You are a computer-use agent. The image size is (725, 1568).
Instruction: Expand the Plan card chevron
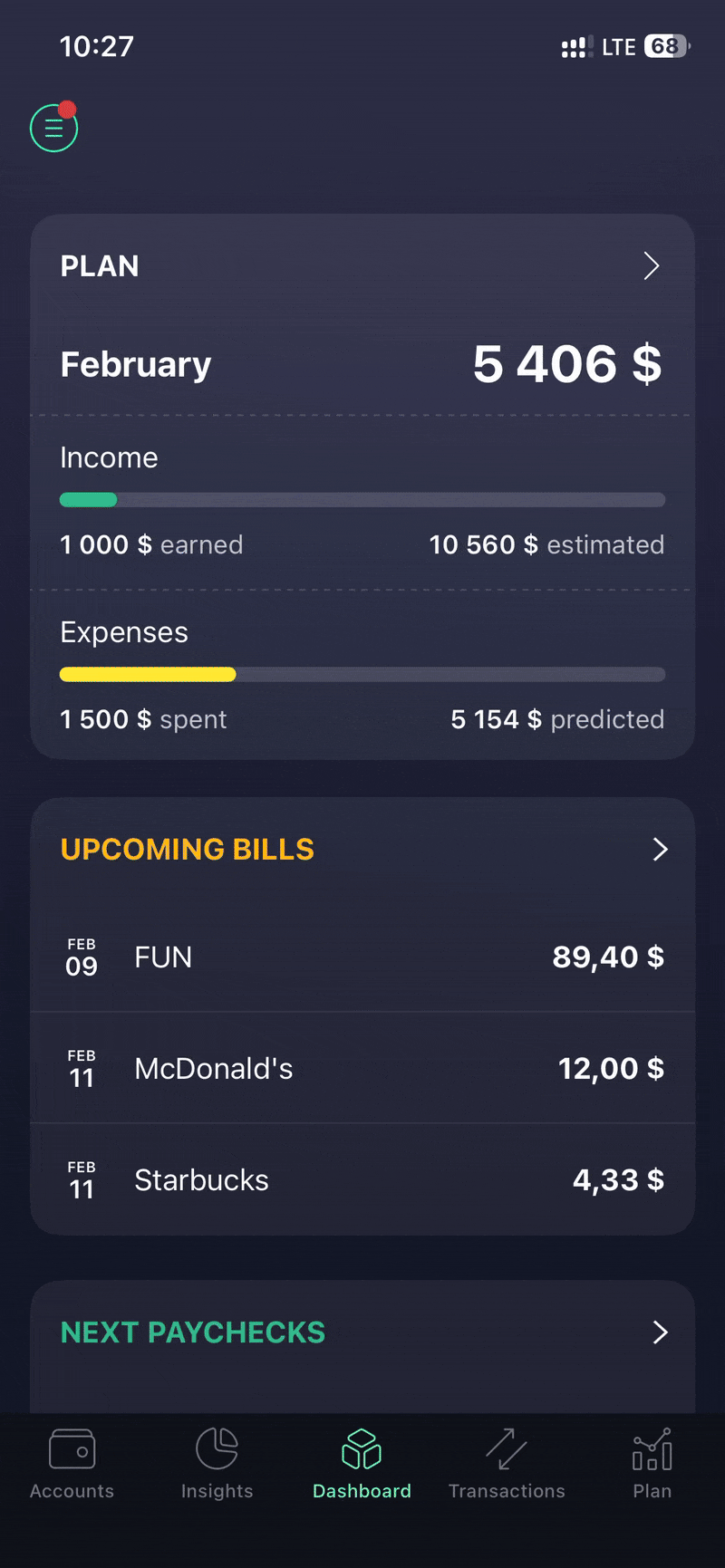point(651,266)
